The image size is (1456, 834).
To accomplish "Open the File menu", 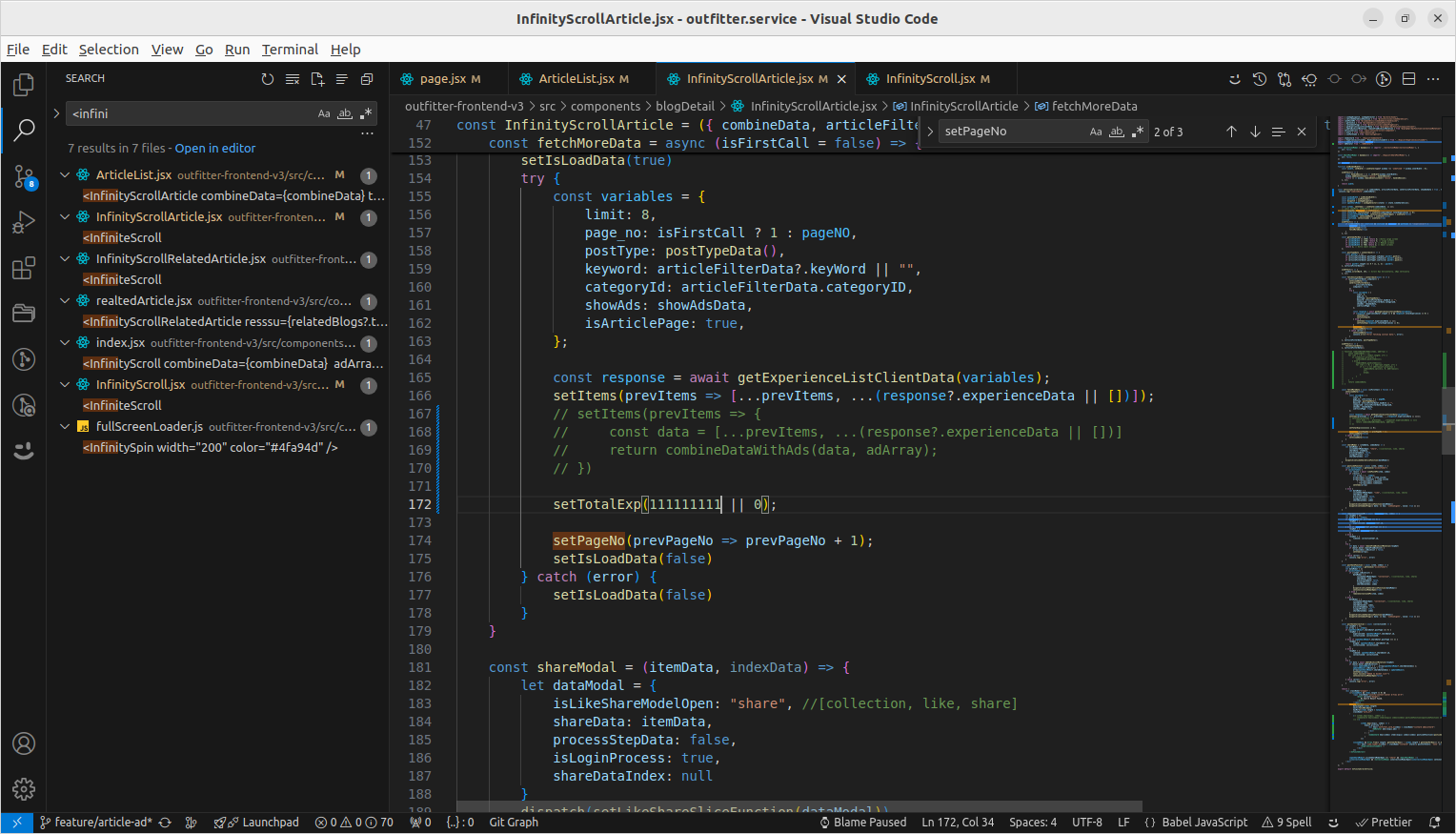I will coord(18,50).
